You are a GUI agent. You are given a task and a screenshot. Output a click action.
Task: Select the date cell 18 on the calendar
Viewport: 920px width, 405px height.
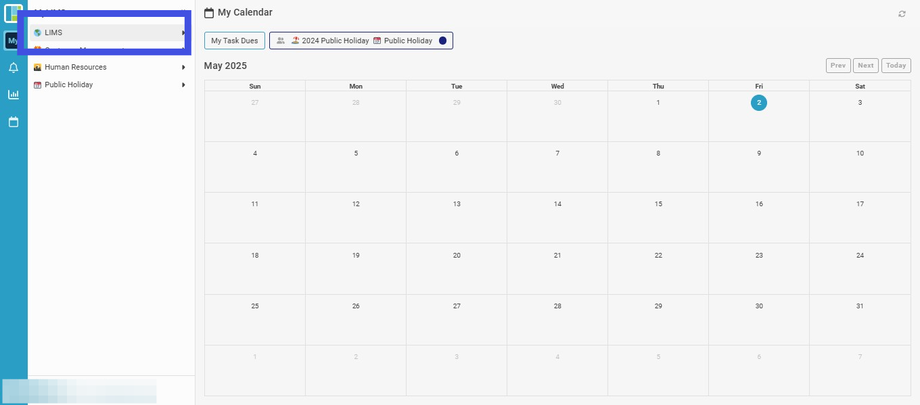255,269
